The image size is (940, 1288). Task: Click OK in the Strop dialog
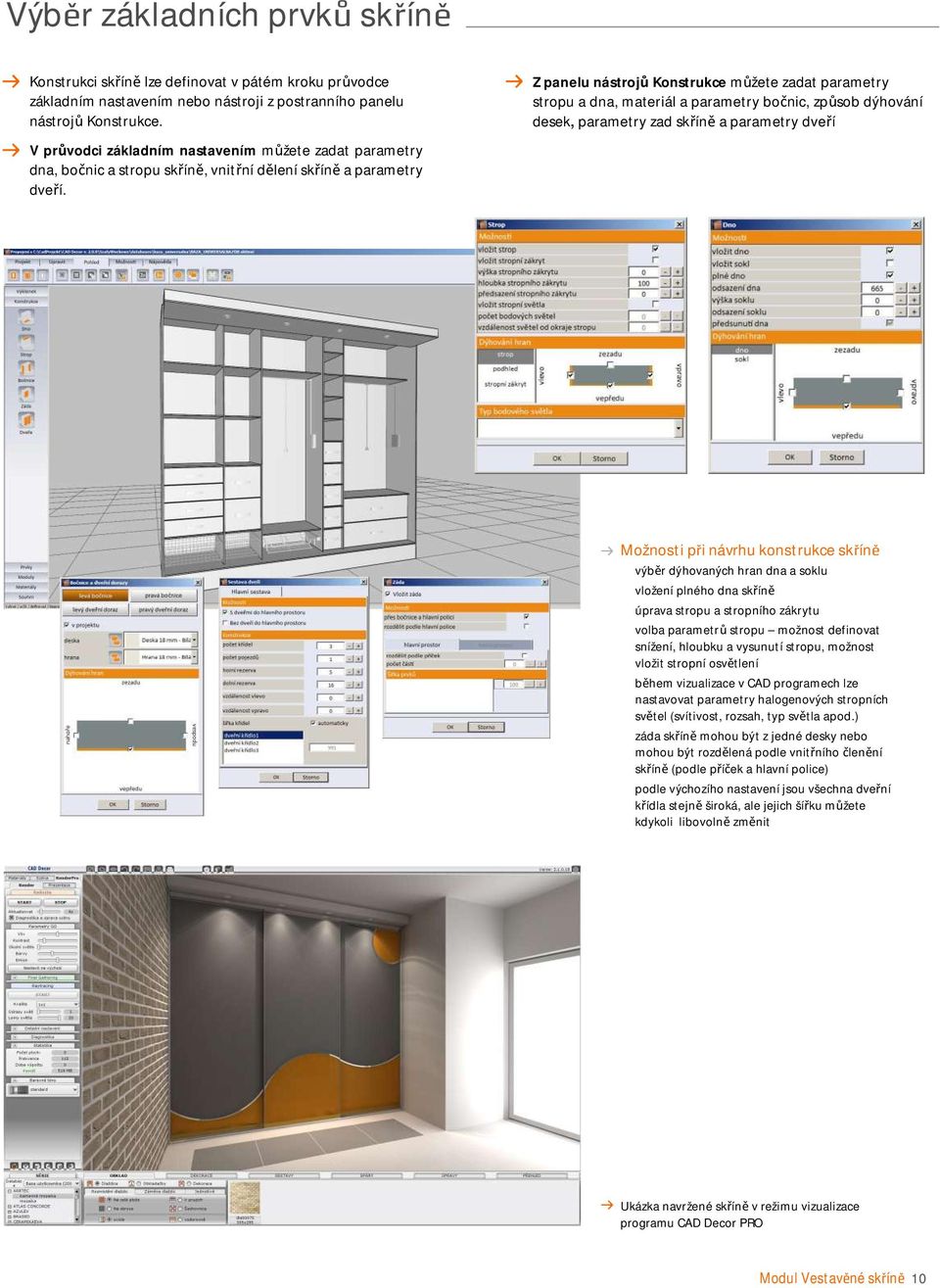coord(557,458)
